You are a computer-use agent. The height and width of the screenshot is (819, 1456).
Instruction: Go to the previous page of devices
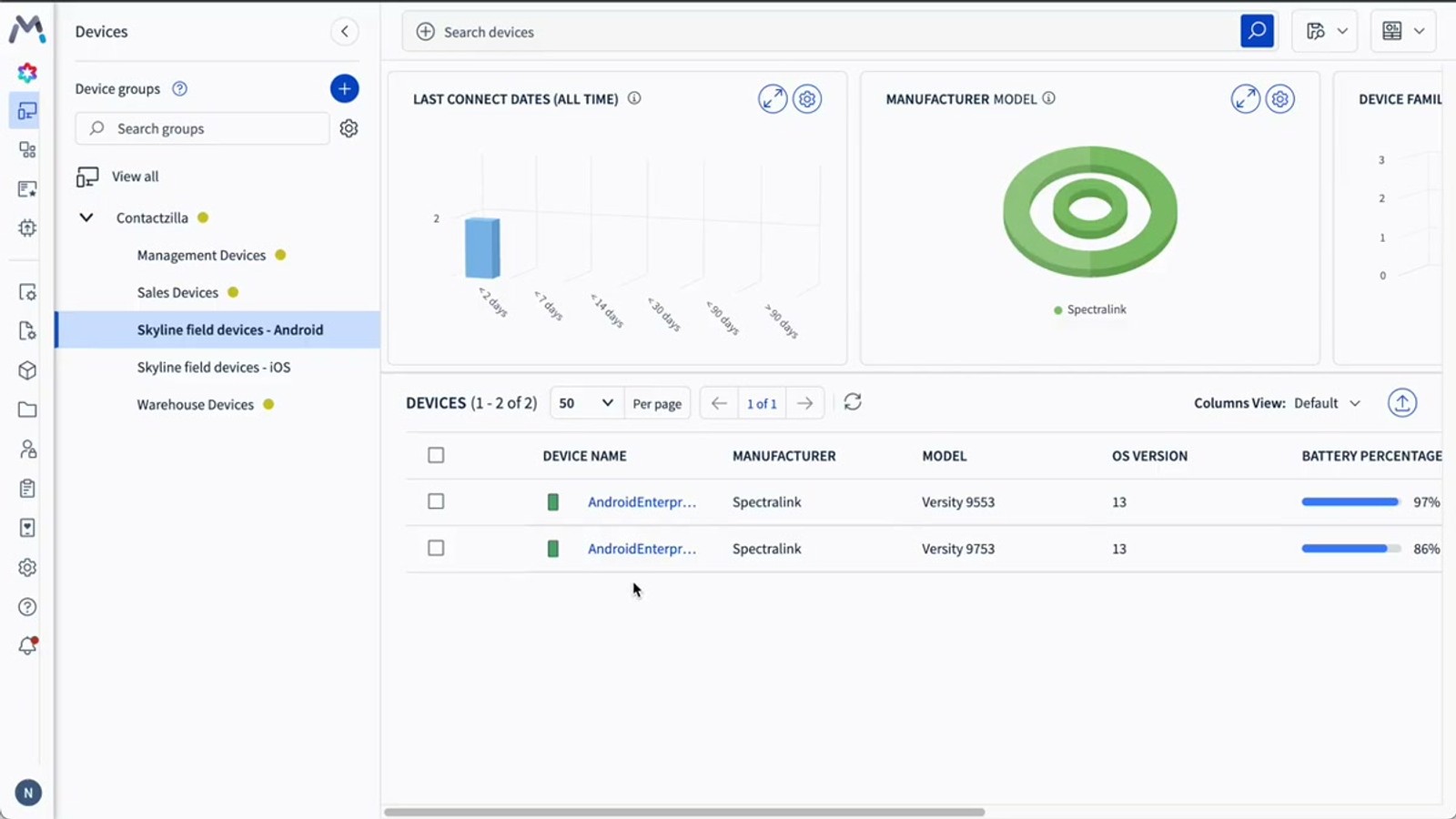coord(719,403)
